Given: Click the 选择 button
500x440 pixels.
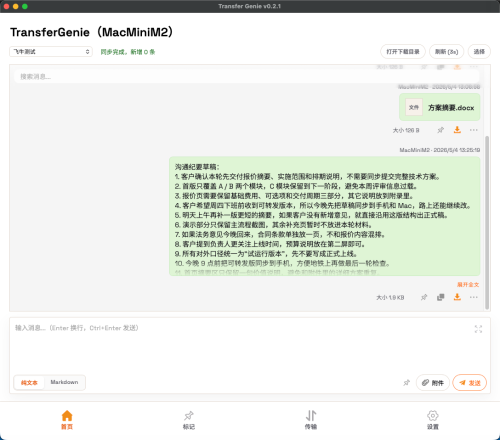Looking at the screenshot, I should coord(479,52).
